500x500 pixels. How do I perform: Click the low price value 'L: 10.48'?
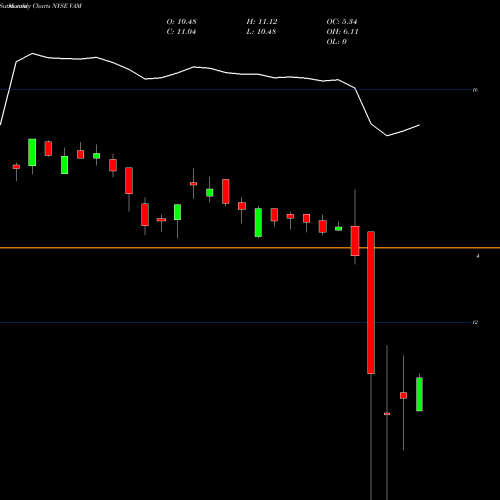261,32
